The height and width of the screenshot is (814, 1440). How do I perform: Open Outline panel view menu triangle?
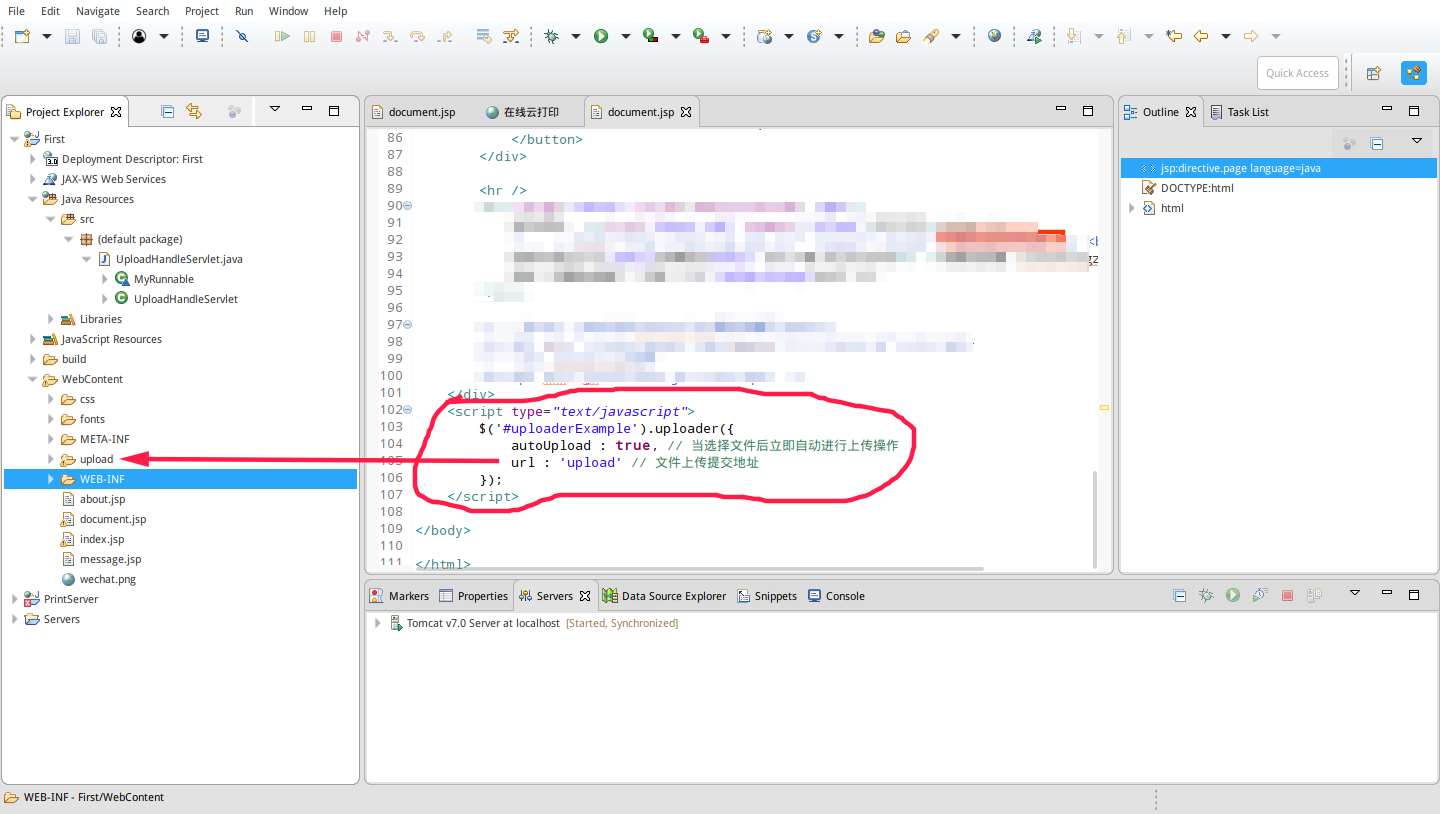point(1416,142)
